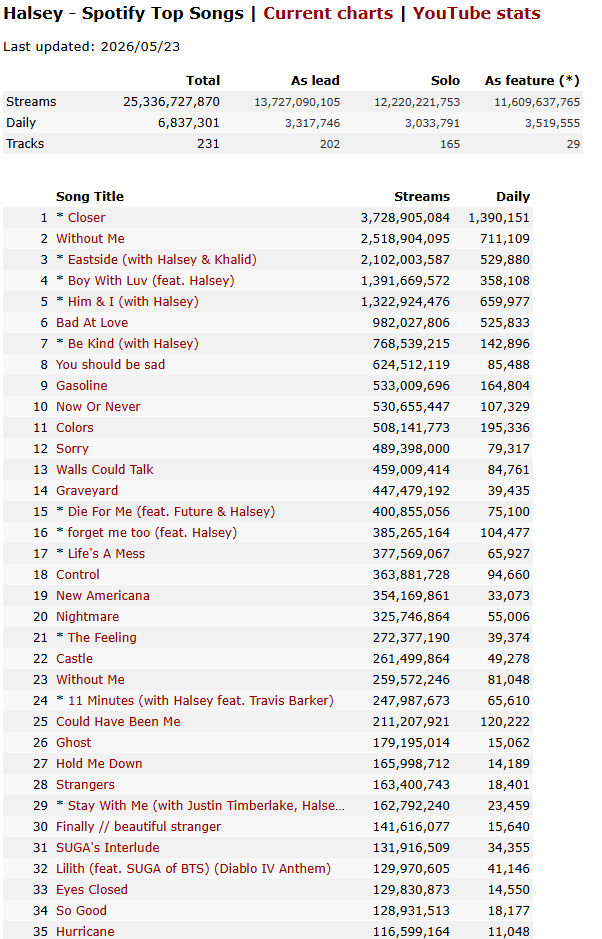Viewport: 602px width, 939px height.
Task: Click Boy With Luv (feat. Halsey)
Action: click(x=151, y=280)
